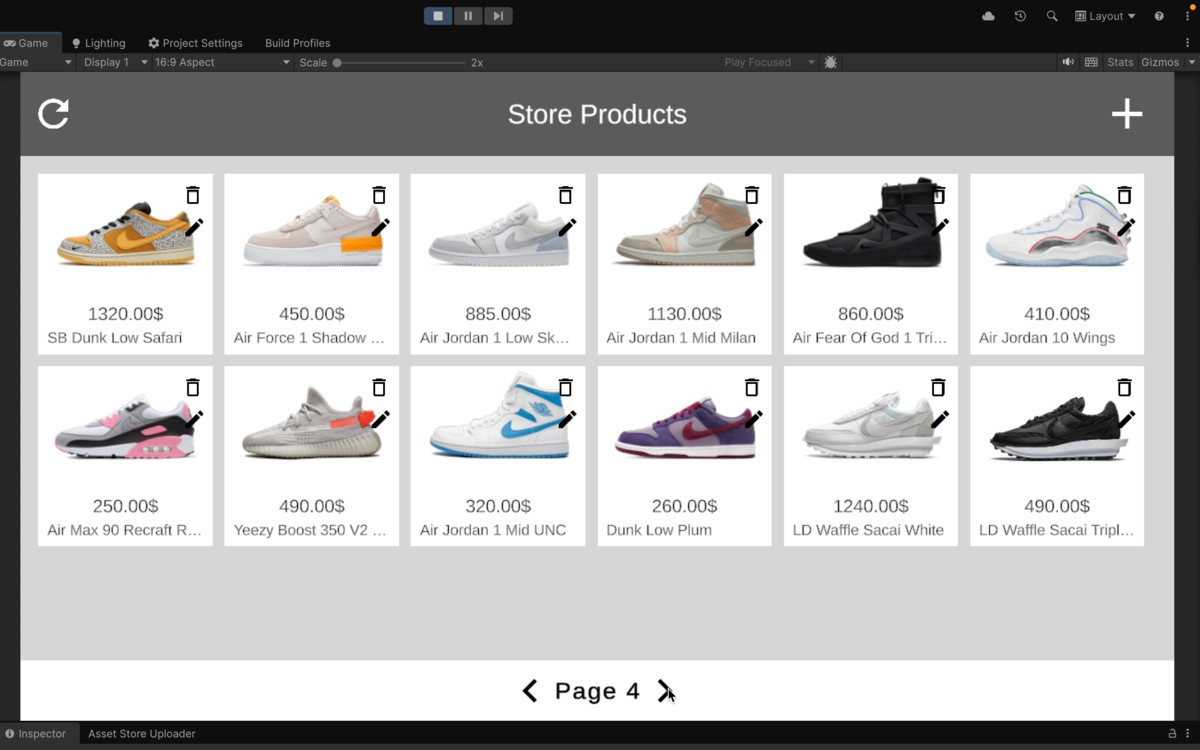Delete the Air Jordan 1 Low product

[565, 195]
